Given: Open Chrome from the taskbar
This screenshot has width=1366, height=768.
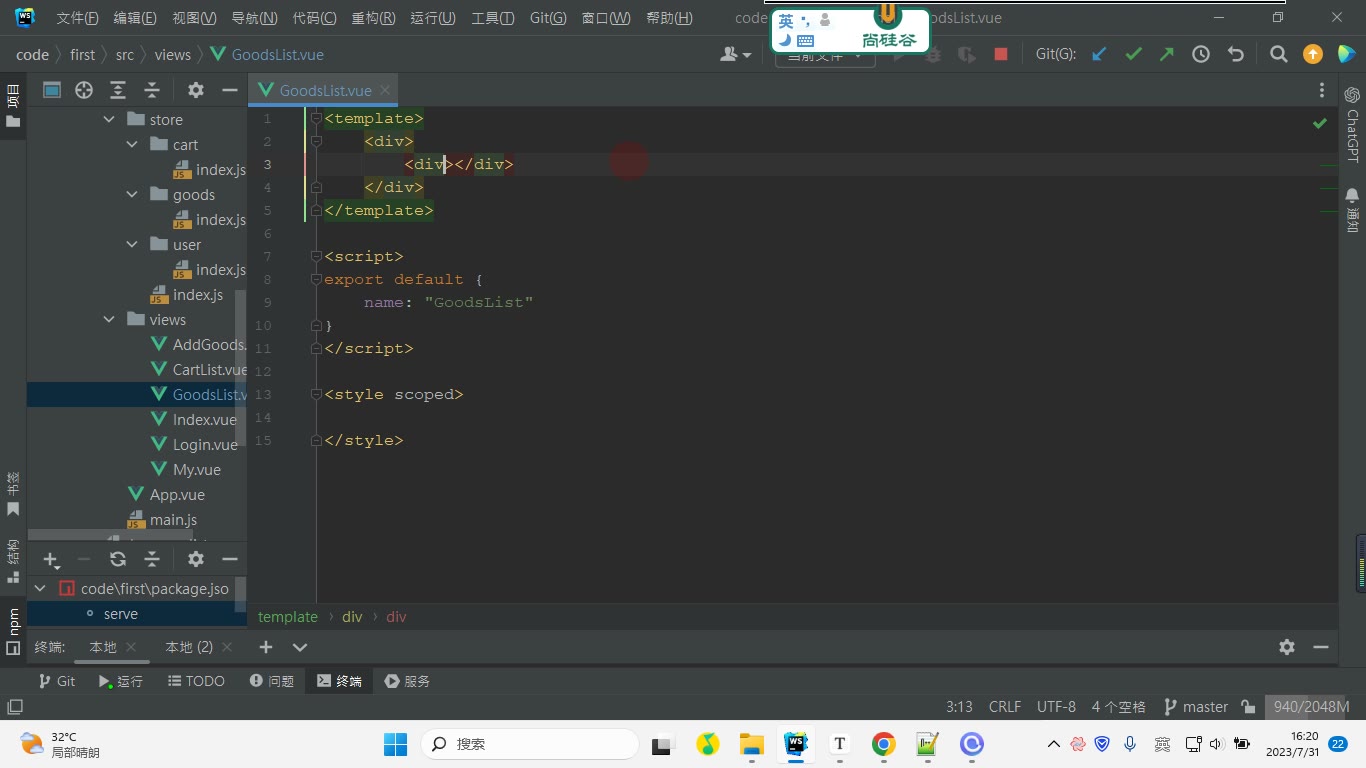Looking at the screenshot, I should [883, 744].
